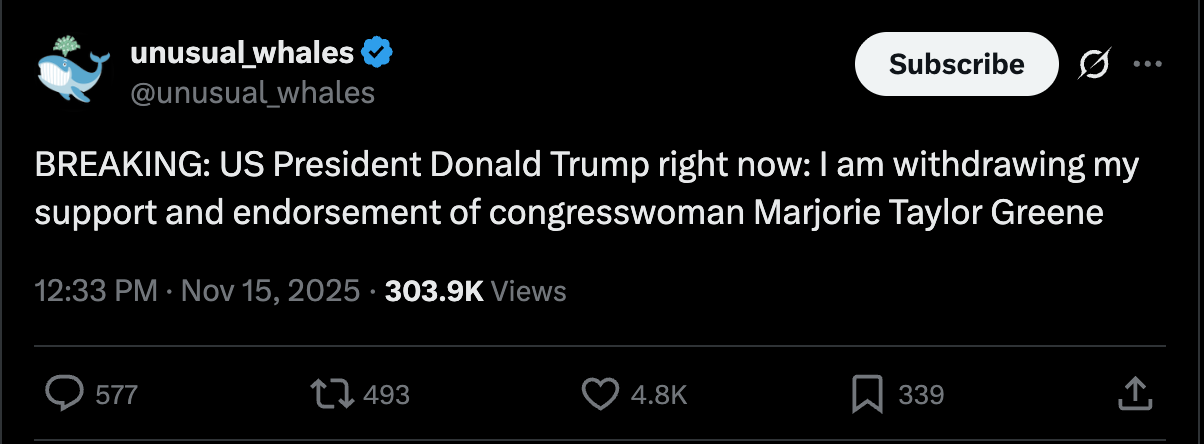1204x444 pixels.
Task: Click the 493 reposts count
Action: pos(386,395)
